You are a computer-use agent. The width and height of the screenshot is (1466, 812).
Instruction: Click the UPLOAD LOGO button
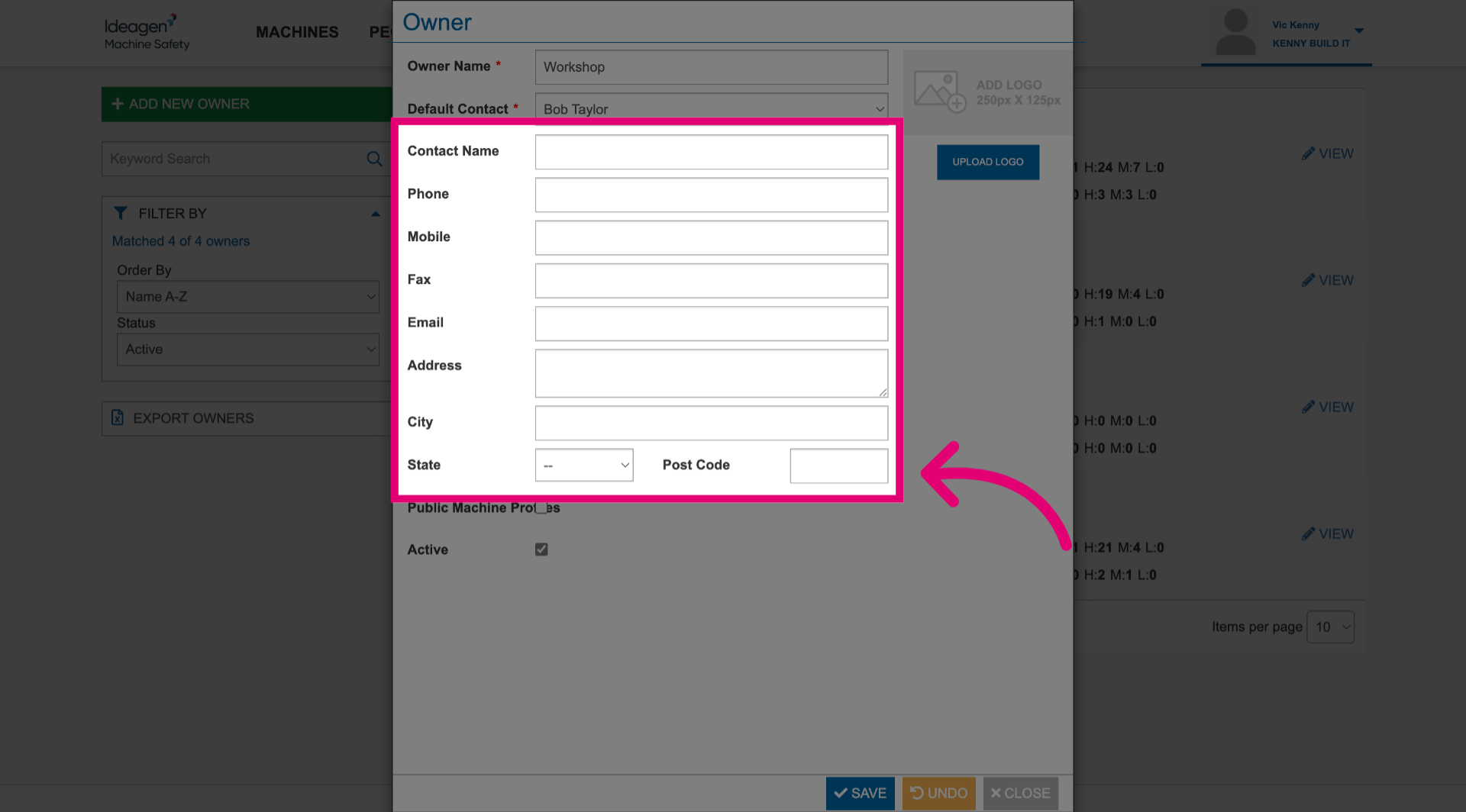pos(988,162)
